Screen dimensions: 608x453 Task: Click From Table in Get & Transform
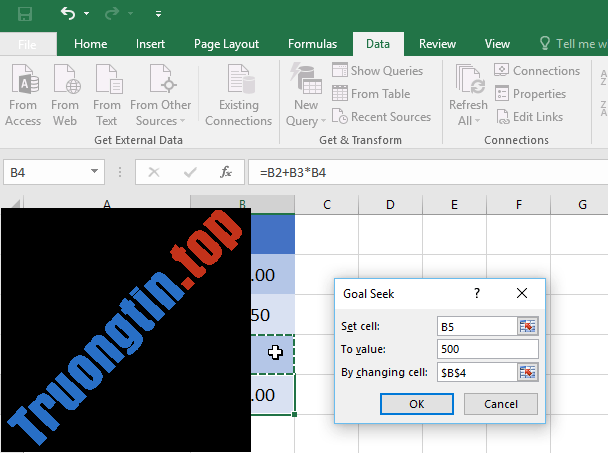pyautogui.click(x=371, y=94)
